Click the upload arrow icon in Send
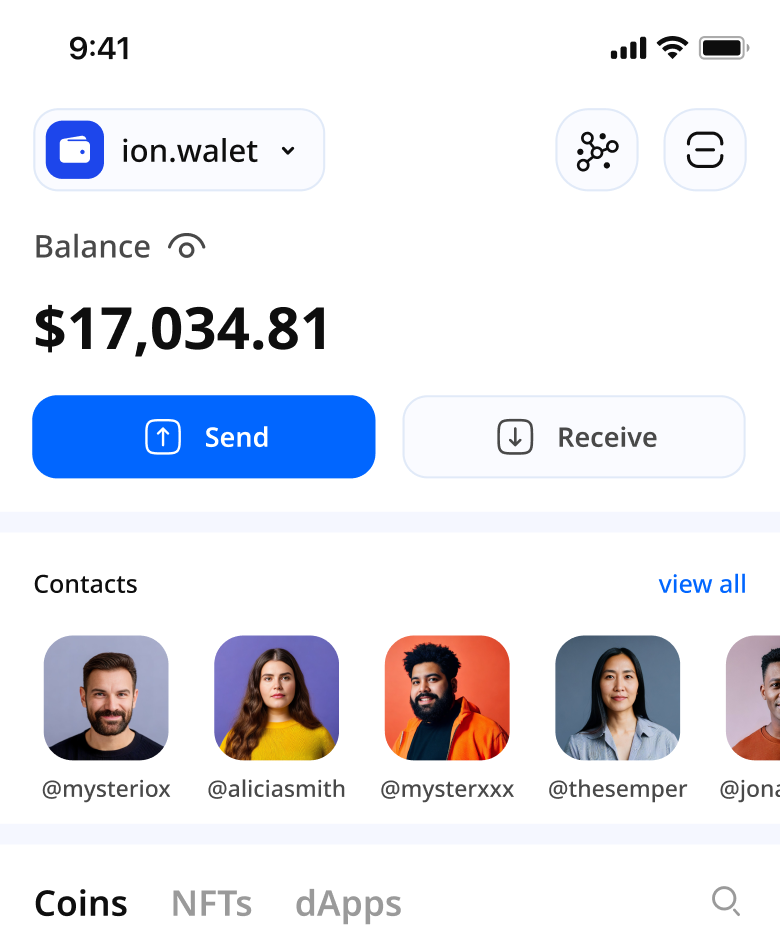 163,437
